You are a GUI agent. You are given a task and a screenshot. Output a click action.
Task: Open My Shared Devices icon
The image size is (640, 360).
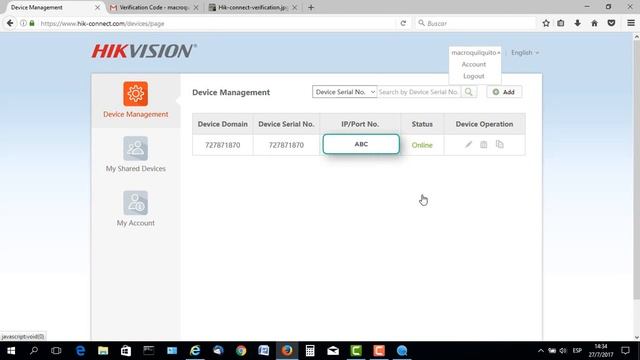pyautogui.click(x=136, y=148)
